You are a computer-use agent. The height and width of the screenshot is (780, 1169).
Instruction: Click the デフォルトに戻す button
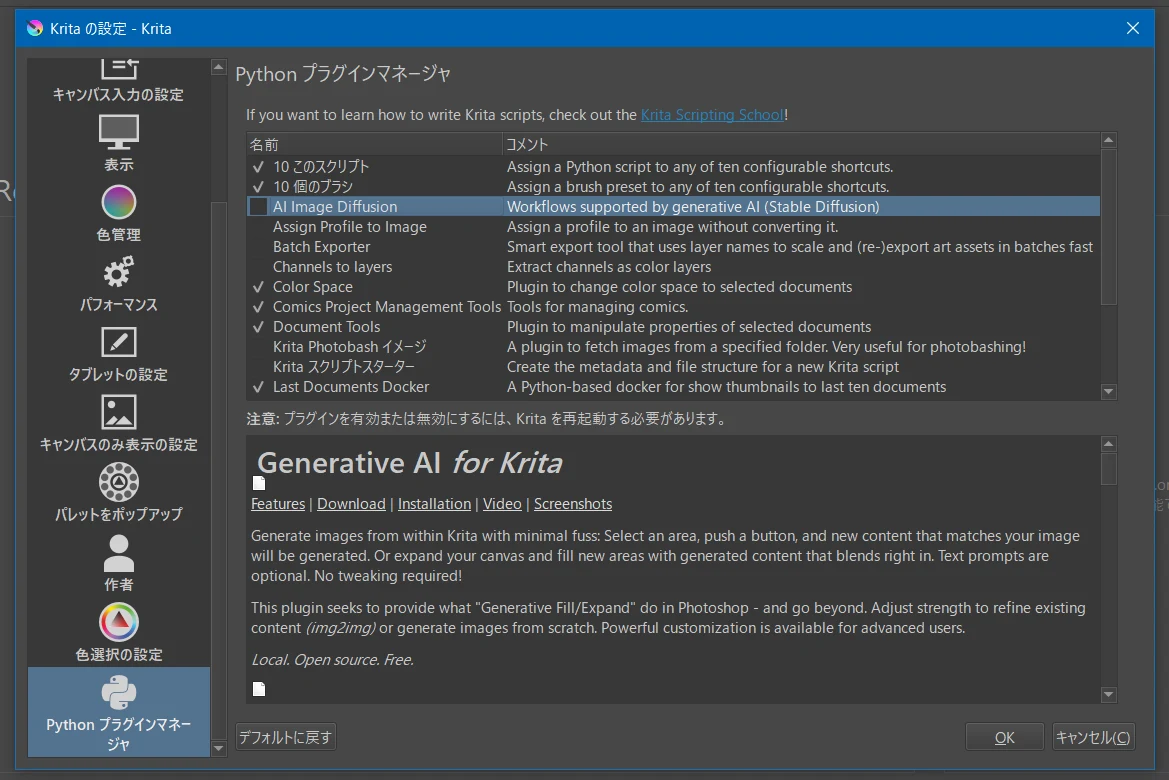(286, 737)
